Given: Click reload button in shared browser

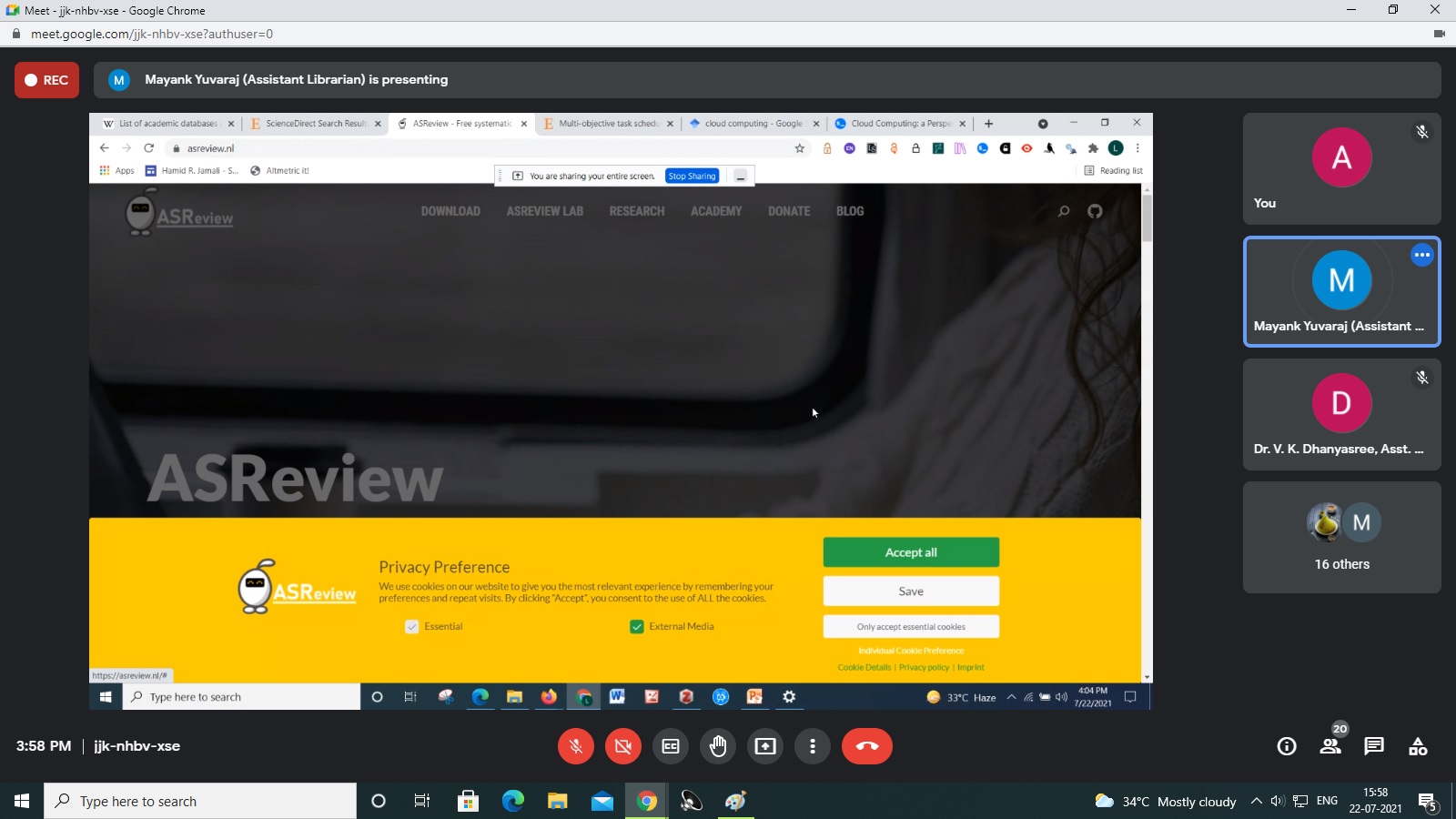Looking at the screenshot, I should (x=148, y=148).
